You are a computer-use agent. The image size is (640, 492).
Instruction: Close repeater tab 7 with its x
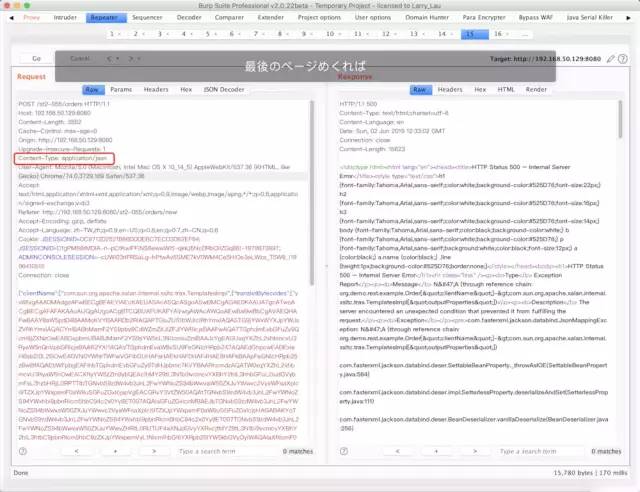[x=264, y=34]
